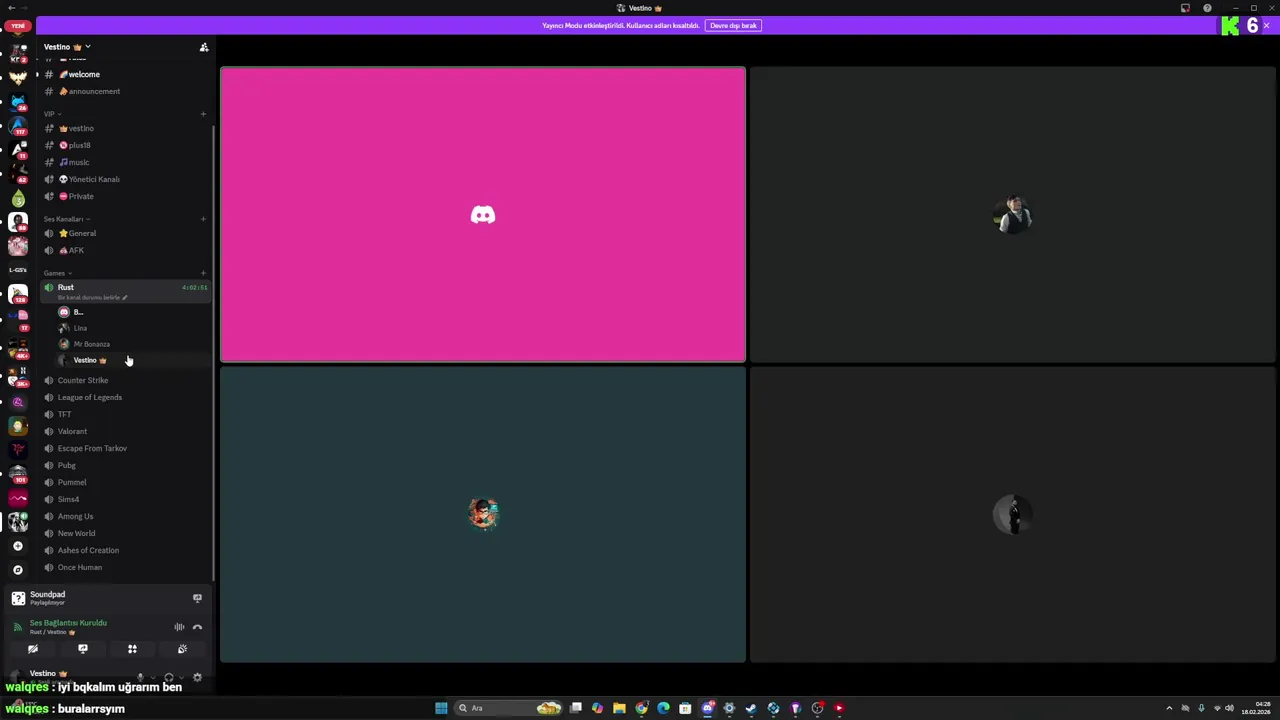Open Google Chrome from the taskbar
Screen dimensions: 1280x720
click(641, 708)
